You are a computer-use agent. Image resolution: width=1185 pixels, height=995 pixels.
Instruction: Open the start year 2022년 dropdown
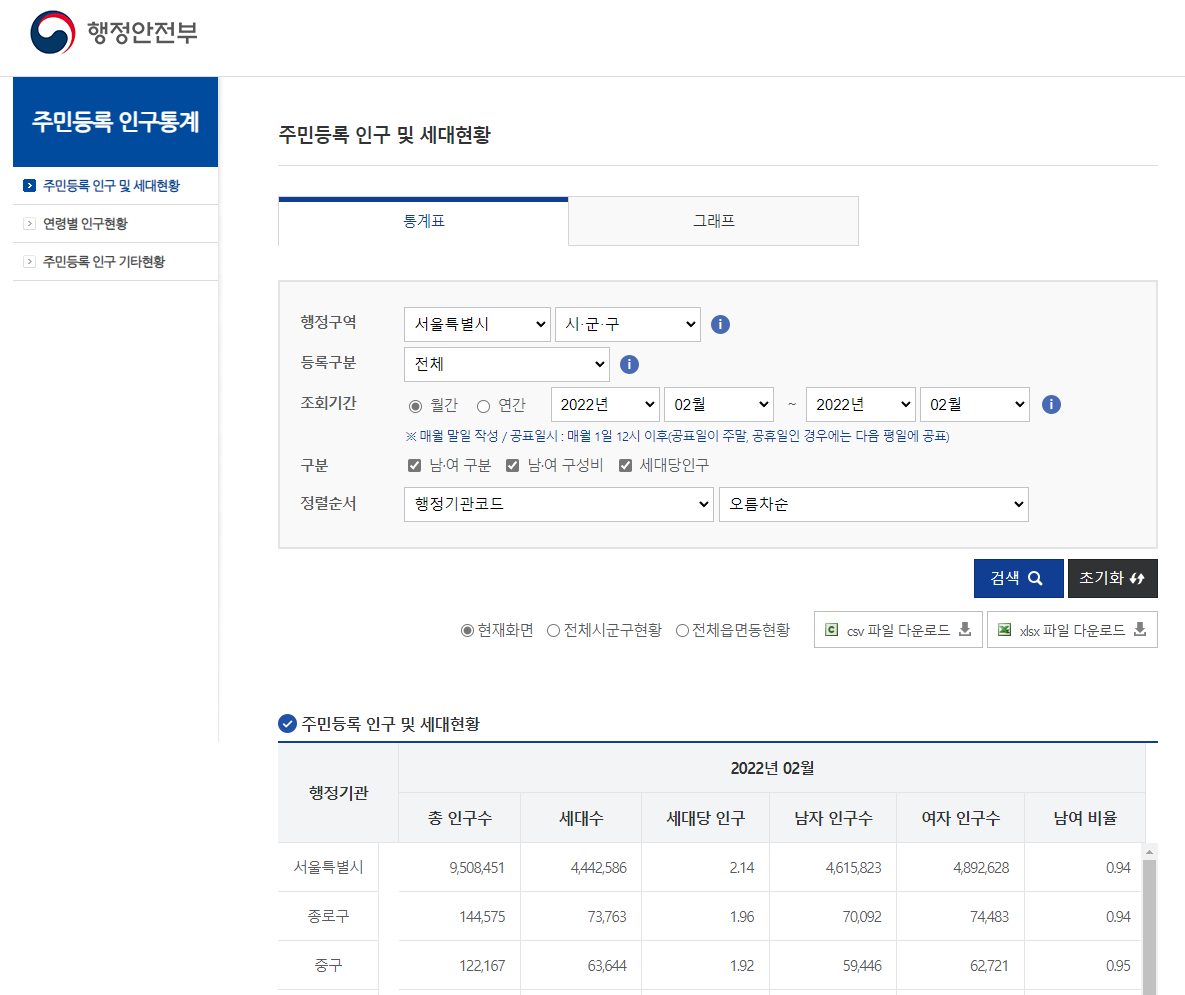click(605, 404)
